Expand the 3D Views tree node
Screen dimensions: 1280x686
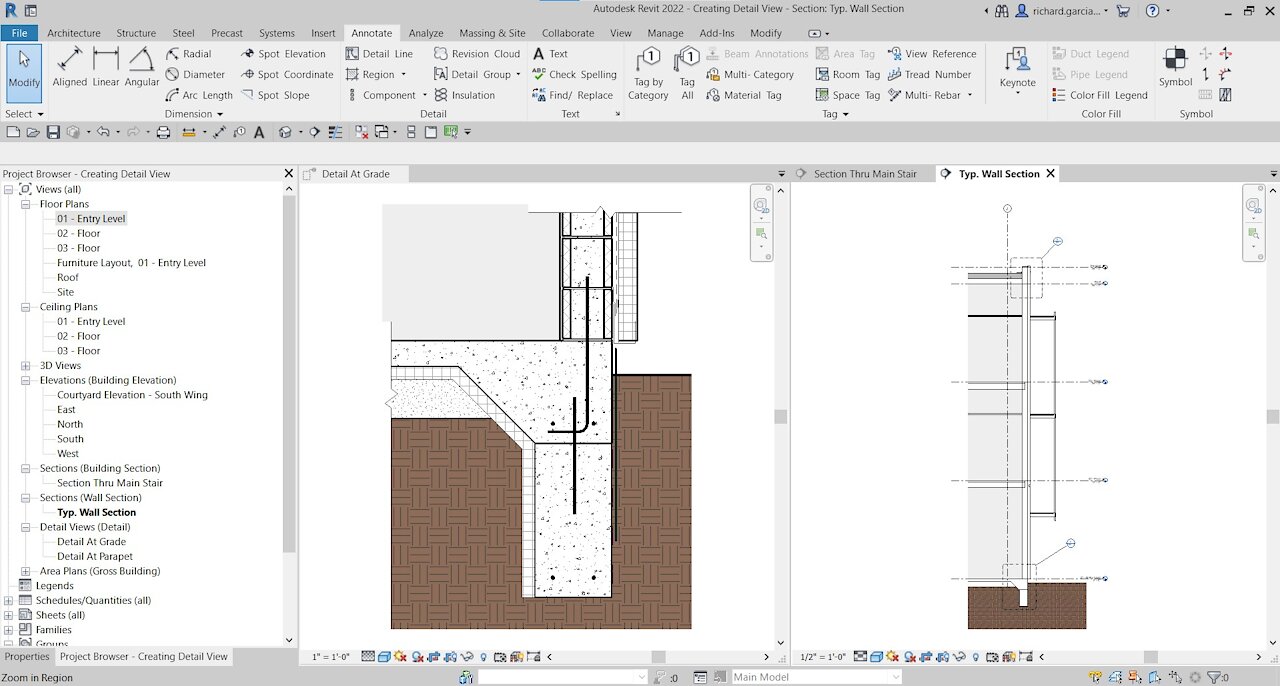tap(26, 366)
